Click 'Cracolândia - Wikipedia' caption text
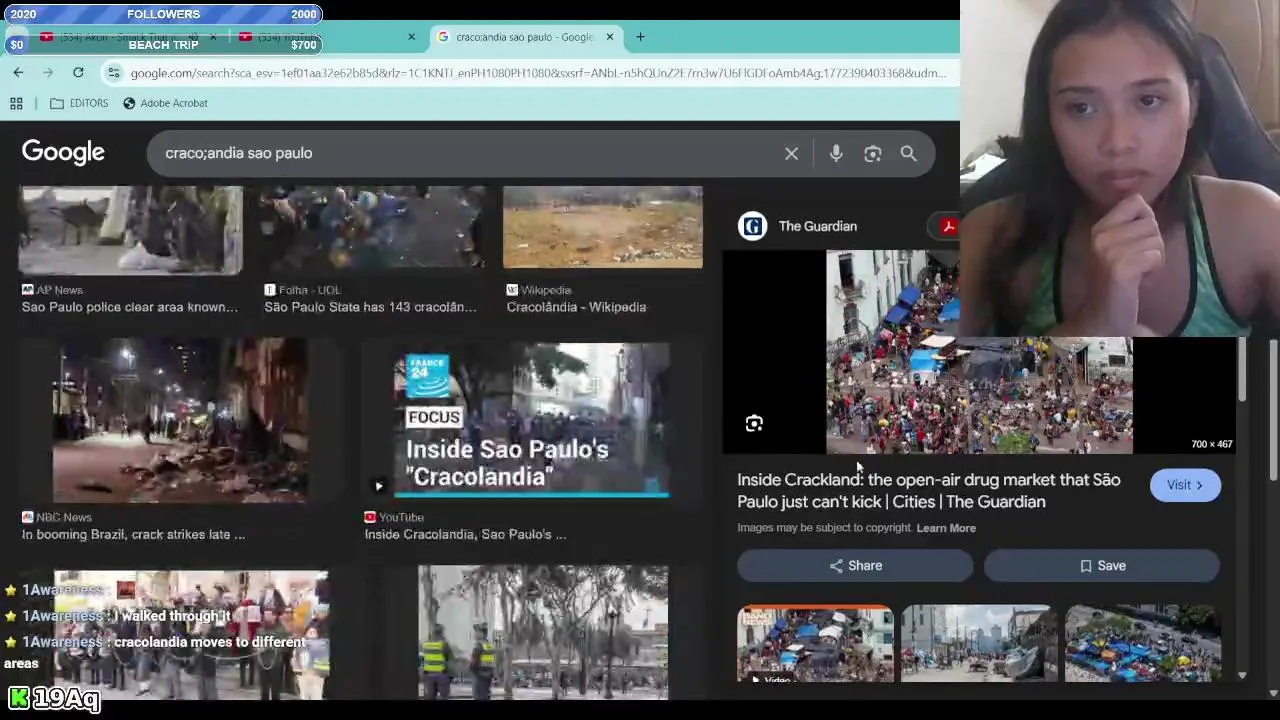 click(x=576, y=307)
